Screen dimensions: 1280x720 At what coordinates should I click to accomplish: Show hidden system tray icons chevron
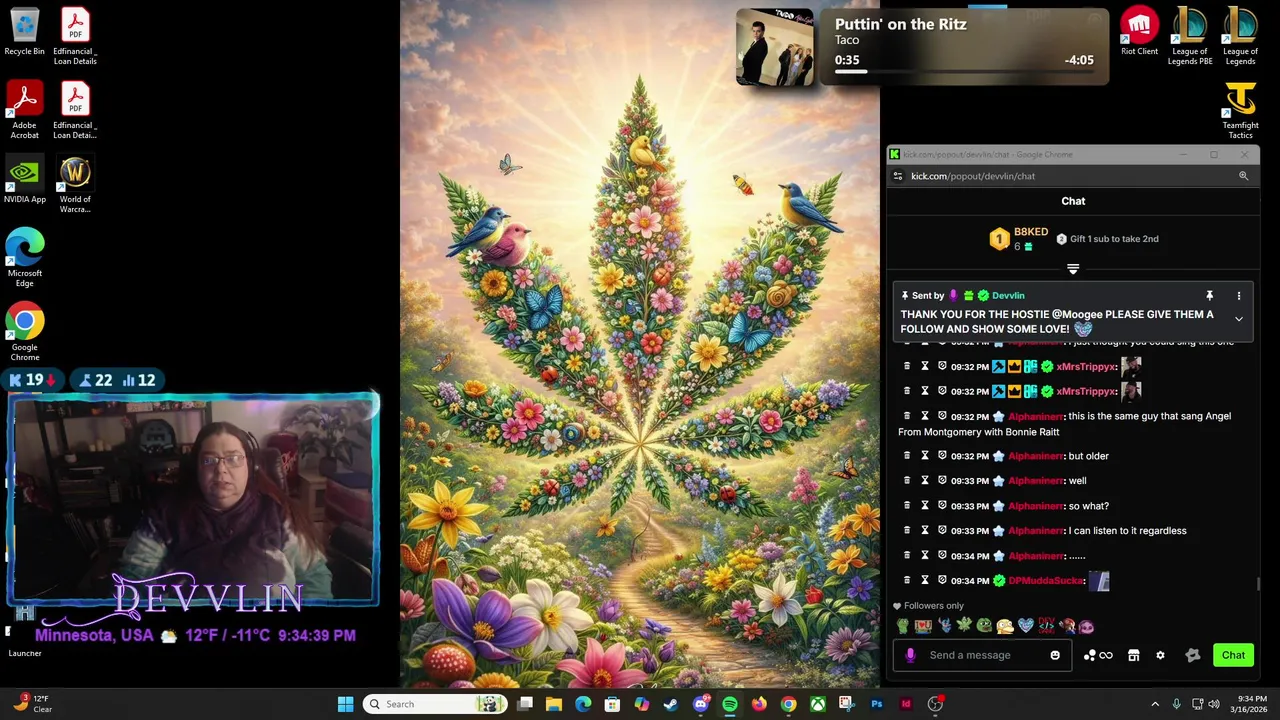point(1155,704)
